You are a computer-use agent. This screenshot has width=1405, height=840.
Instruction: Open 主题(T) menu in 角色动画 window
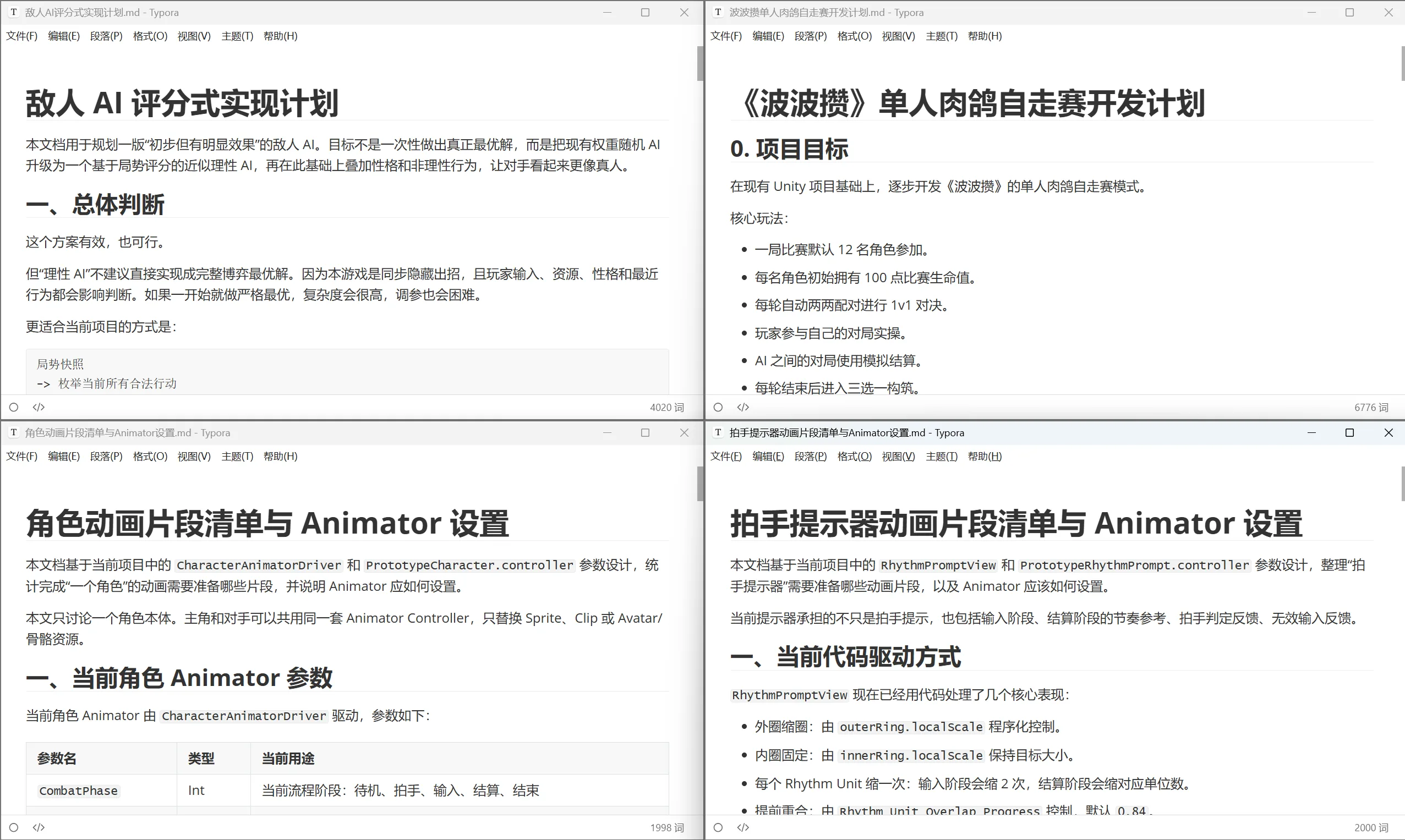coord(237,456)
